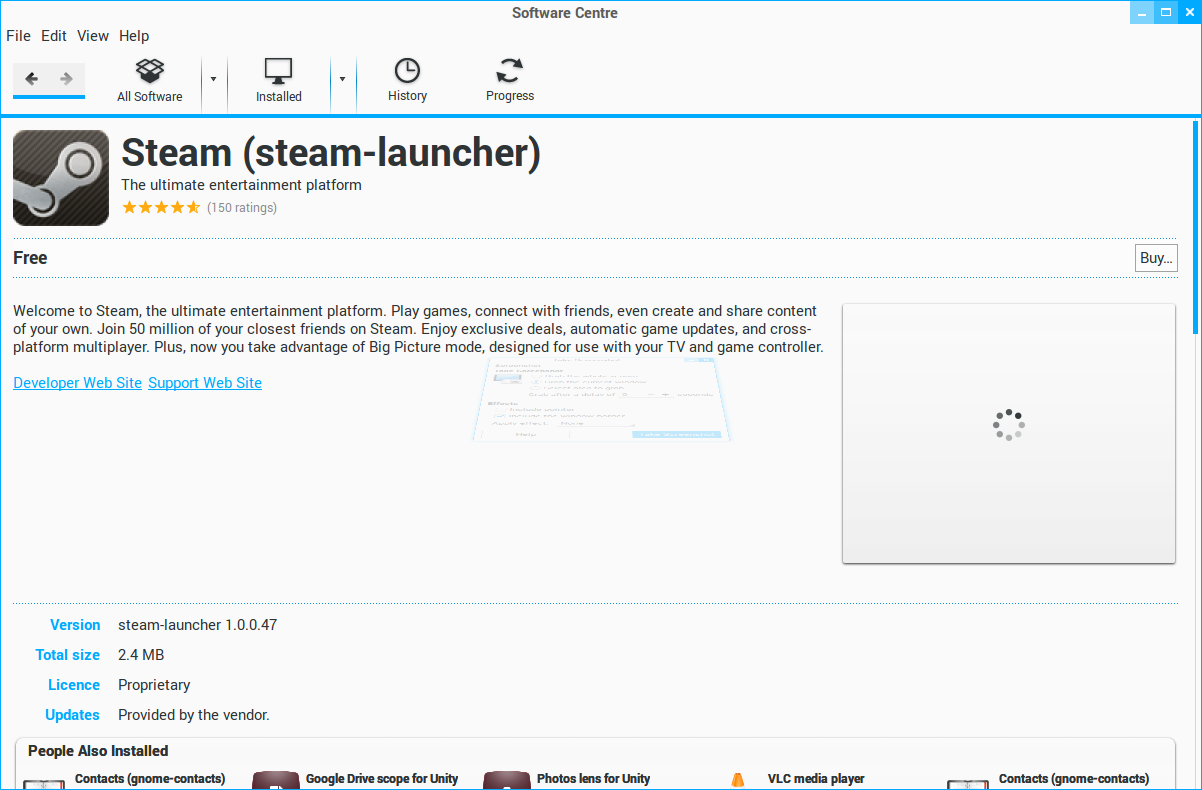Click the Free price label

[x=30, y=258]
